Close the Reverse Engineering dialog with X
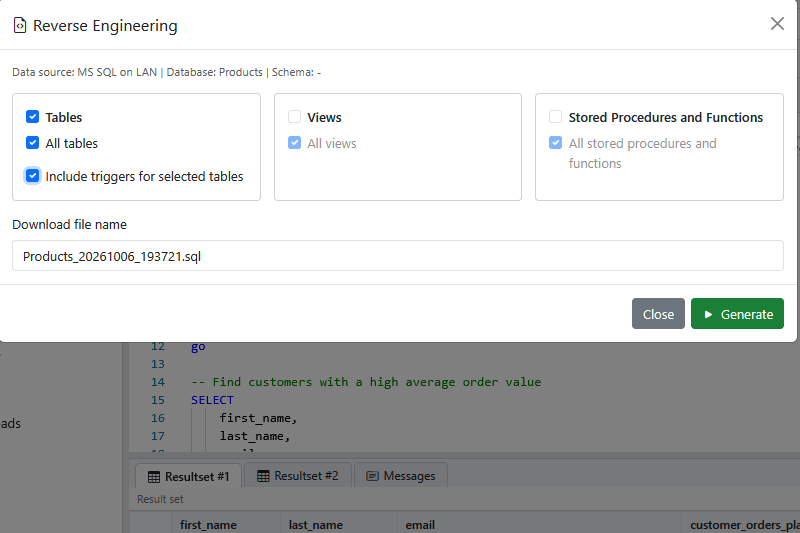Screen dimensions: 800x533 [x=777, y=23]
